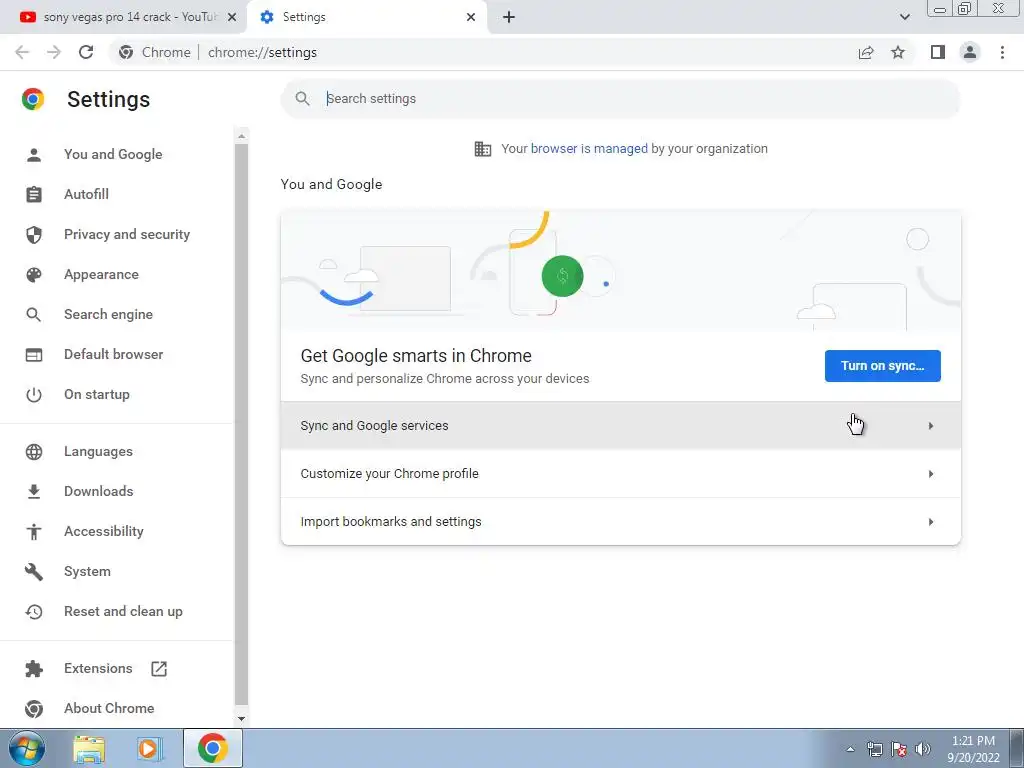Image resolution: width=1024 pixels, height=768 pixels.
Task: Switch to the sony vegas pro YouTube tab
Action: 121,17
